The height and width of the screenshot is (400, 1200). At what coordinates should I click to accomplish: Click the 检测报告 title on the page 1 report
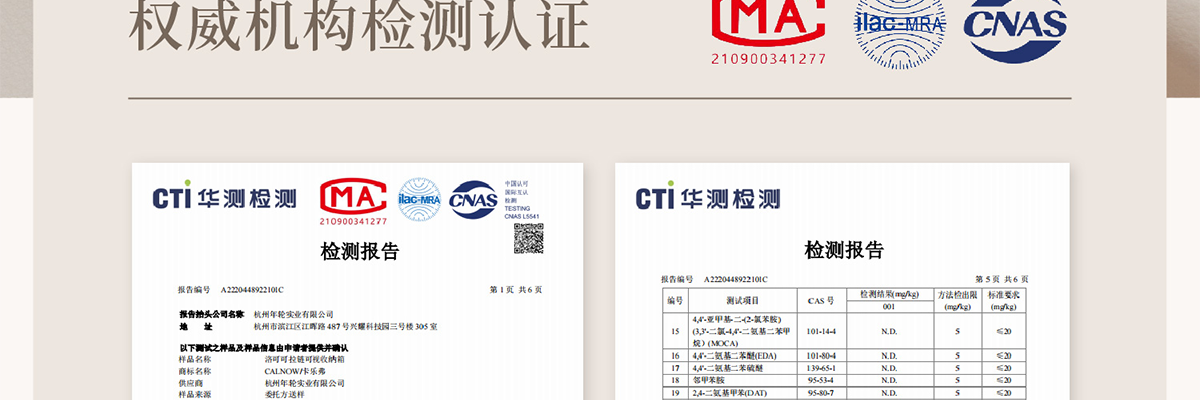(360, 251)
